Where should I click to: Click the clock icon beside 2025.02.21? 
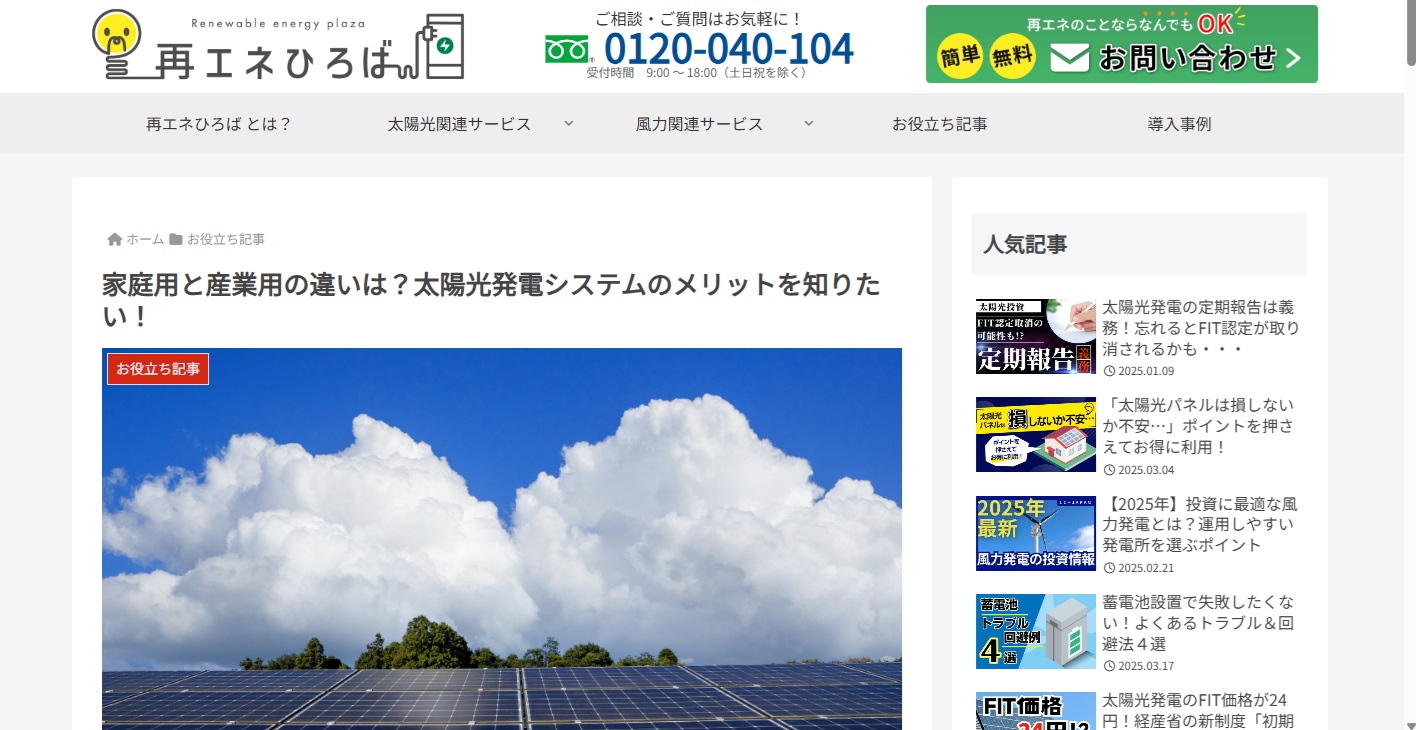pyautogui.click(x=1109, y=567)
